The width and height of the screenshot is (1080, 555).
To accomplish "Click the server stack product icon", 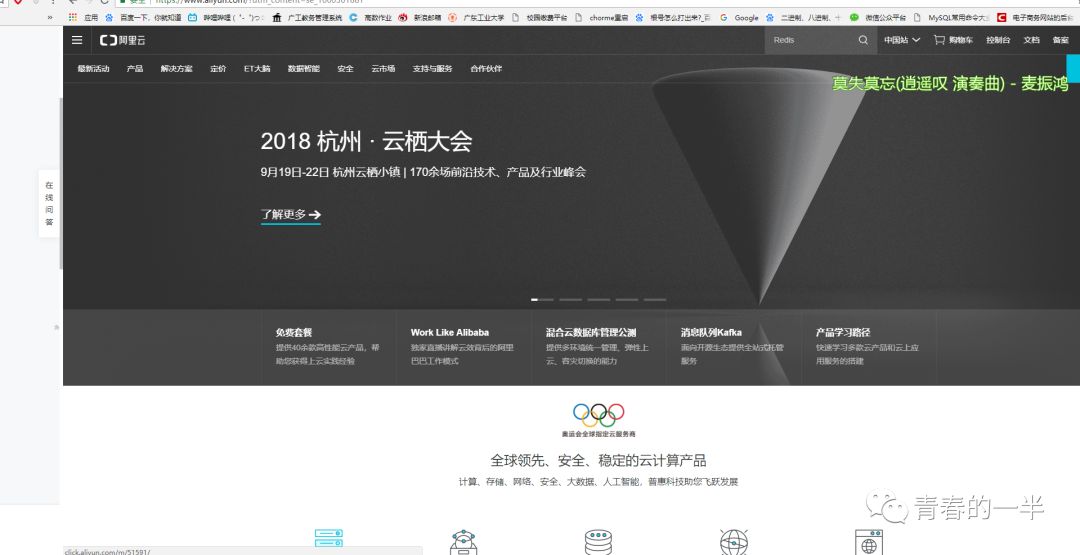I will pos(329,538).
